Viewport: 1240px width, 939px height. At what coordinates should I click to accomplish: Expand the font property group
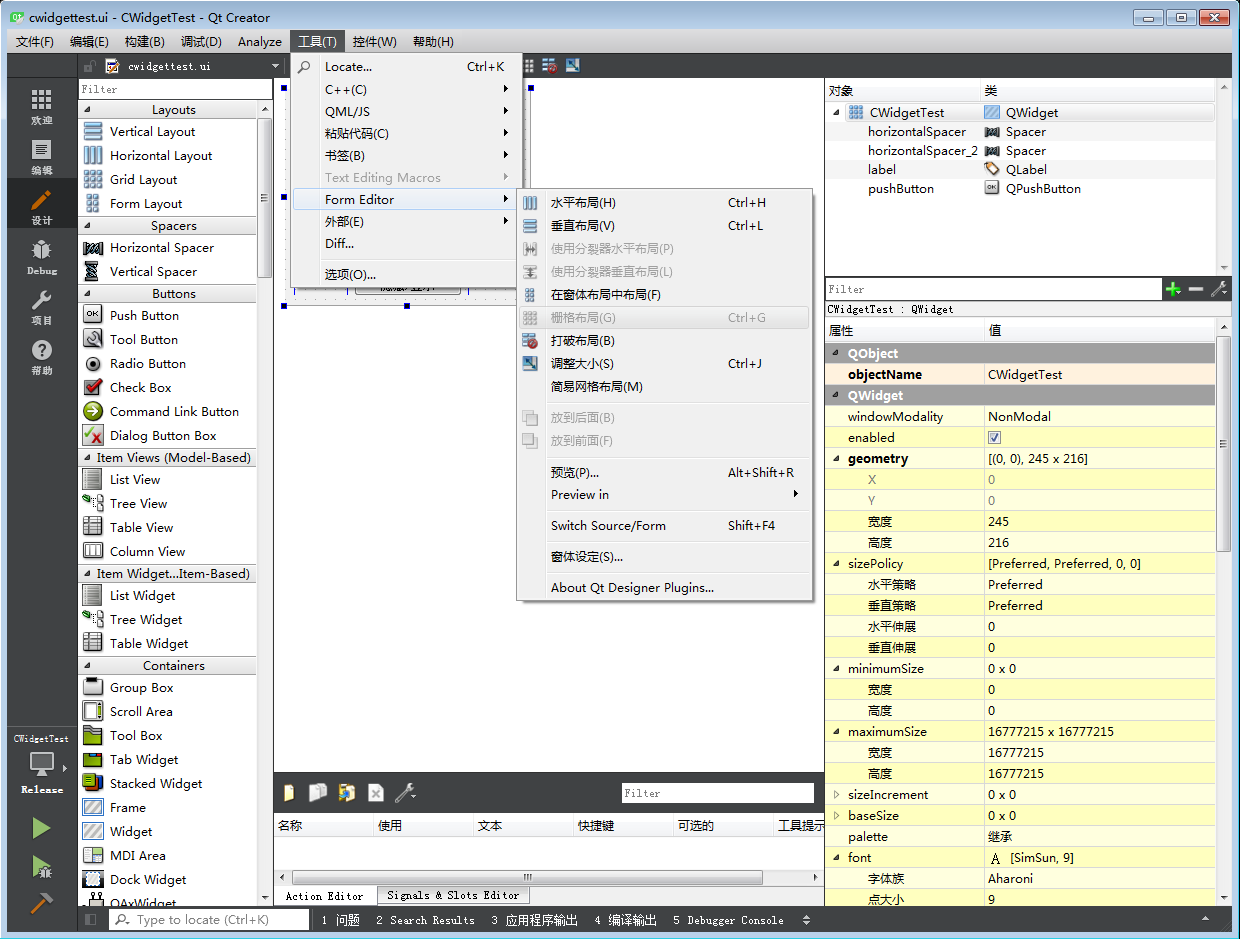tap(838, 857)
